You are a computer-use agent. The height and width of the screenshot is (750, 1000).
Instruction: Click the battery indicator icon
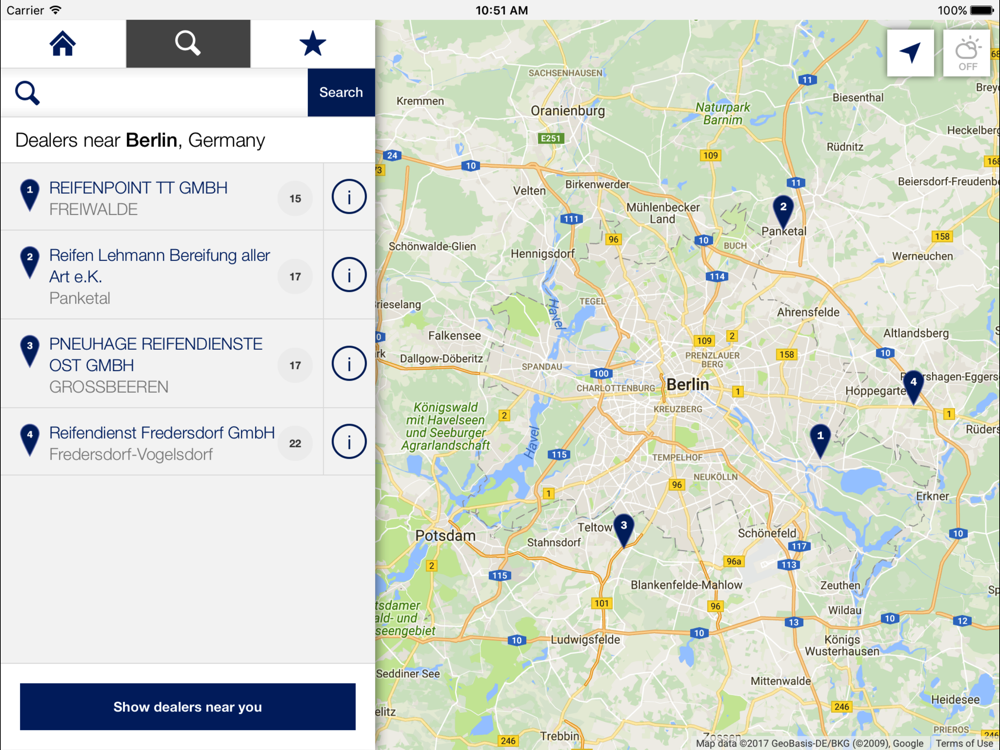[x=982, y=10]
